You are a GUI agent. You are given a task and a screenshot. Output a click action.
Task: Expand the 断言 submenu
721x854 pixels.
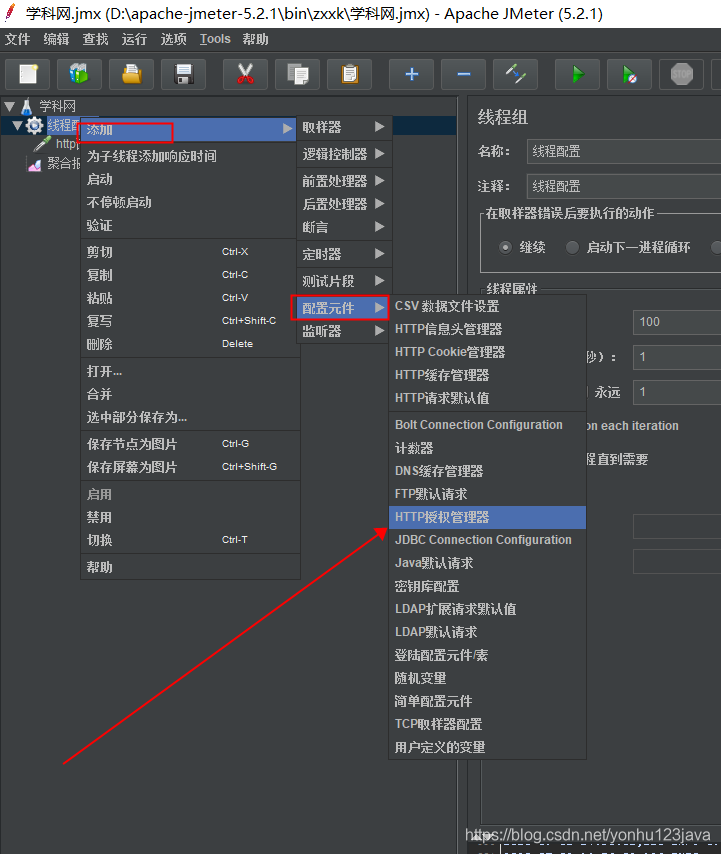coord(344,227)
